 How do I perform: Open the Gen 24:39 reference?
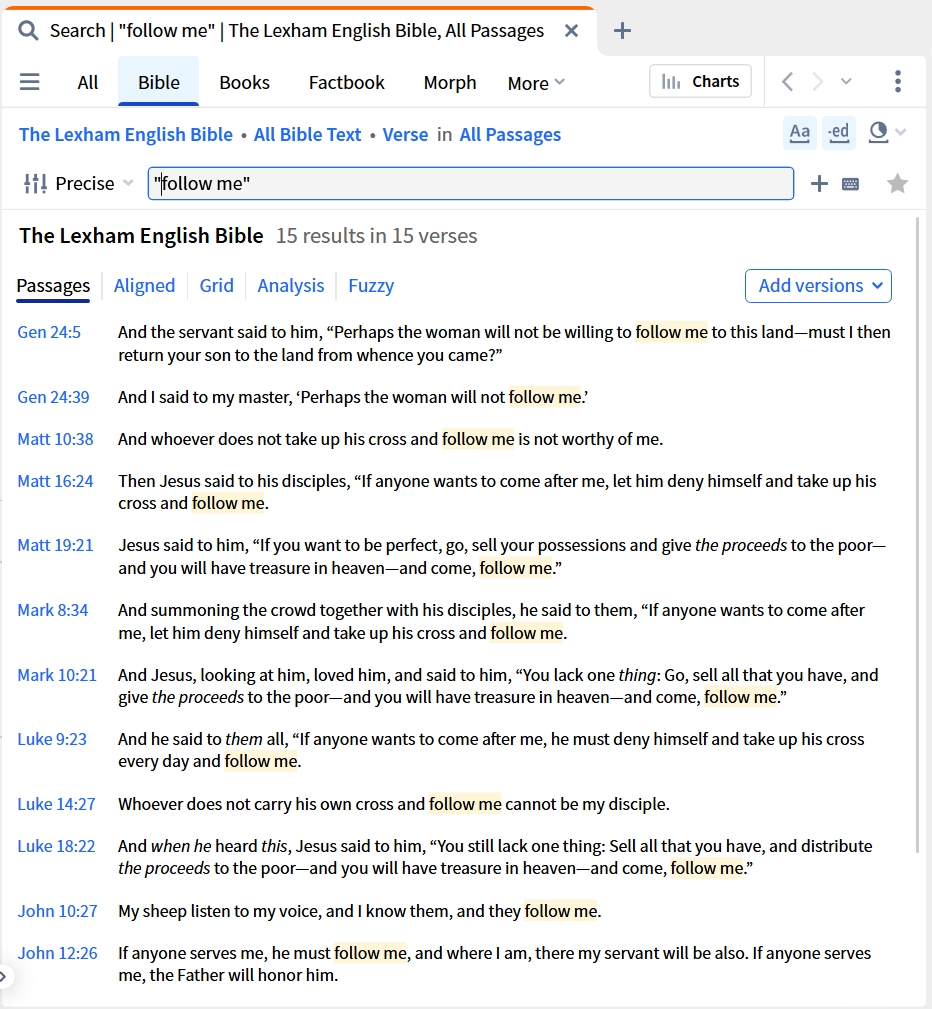(x=53, y=397)
